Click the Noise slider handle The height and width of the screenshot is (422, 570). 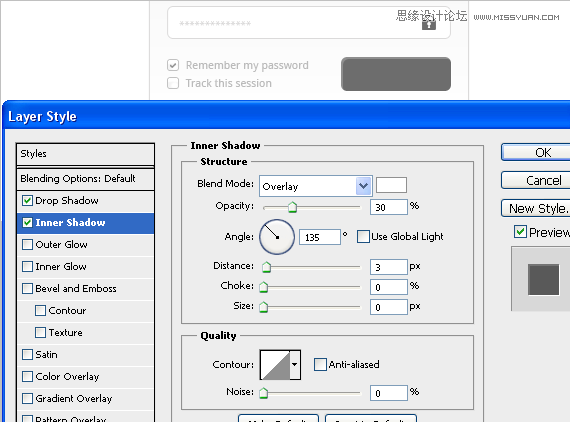coord(264,393)
